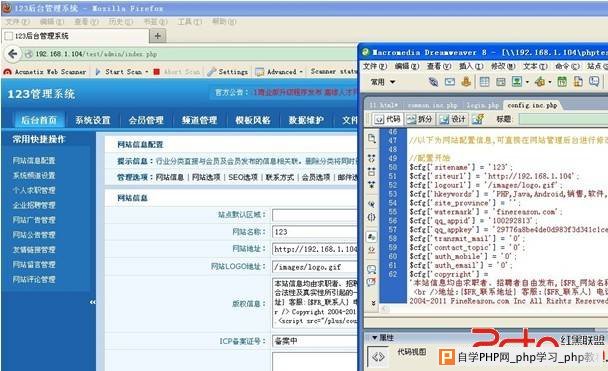Click the Remove Comment icon in coding toolbar

(371, 282)
